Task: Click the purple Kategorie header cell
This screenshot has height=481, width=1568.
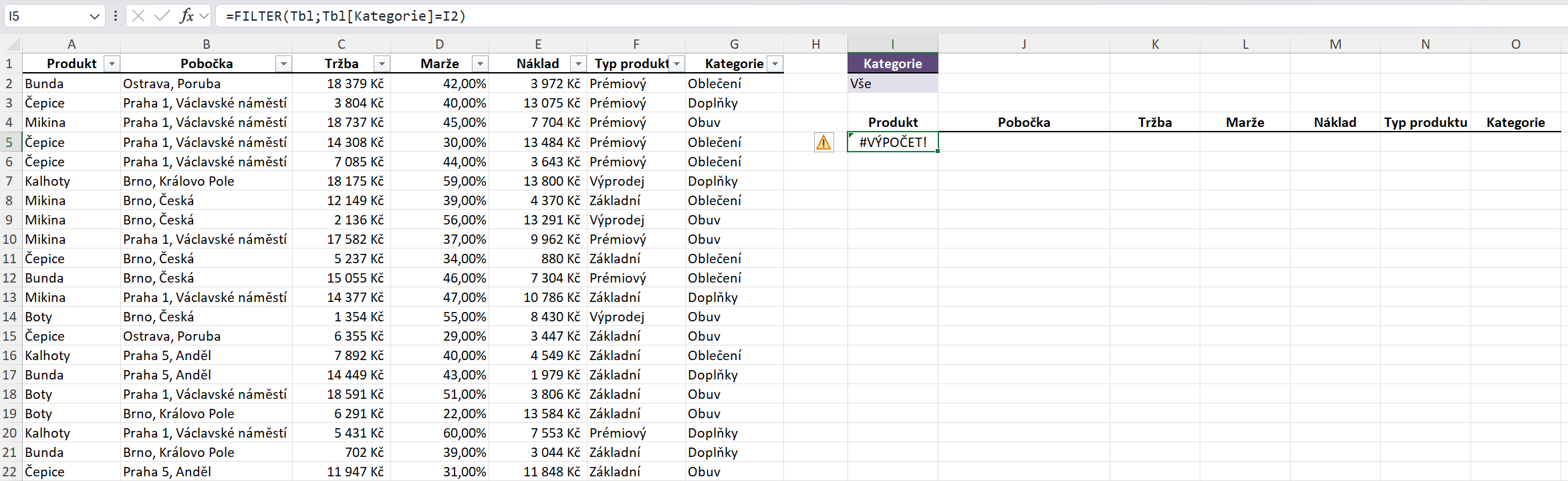Action: 892,63
